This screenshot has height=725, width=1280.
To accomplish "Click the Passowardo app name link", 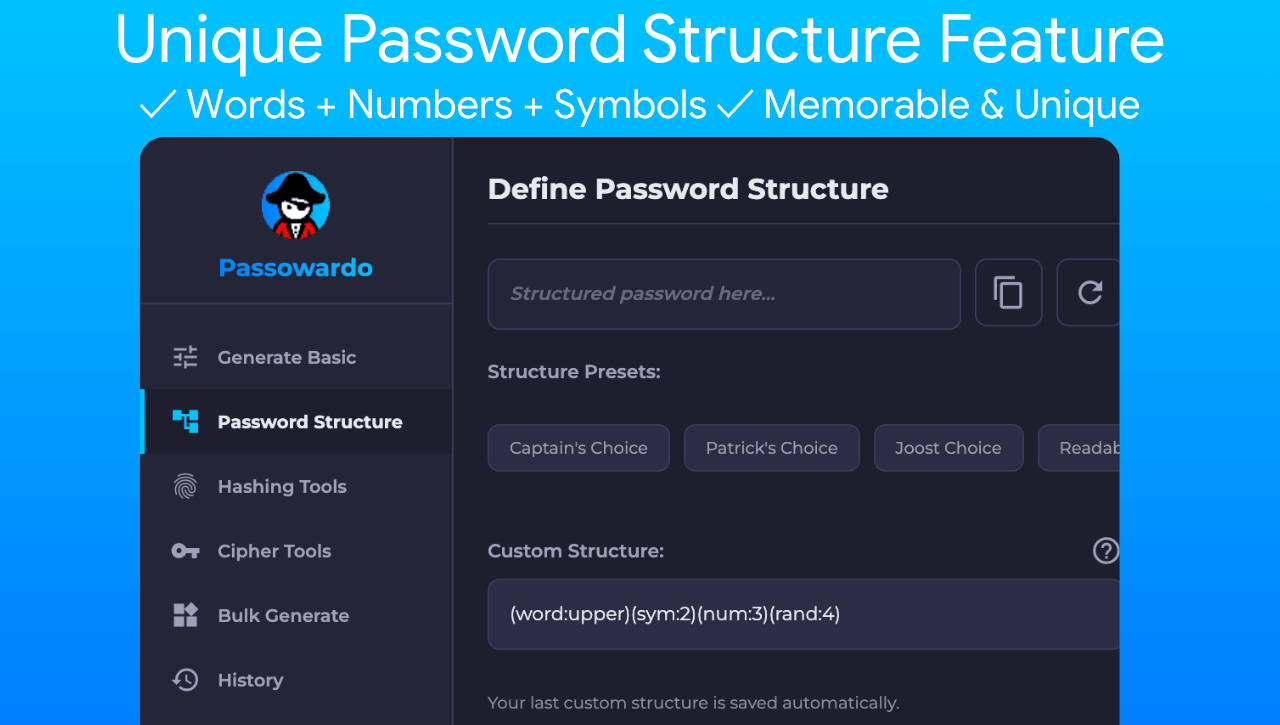I will [x=296, y=268].
